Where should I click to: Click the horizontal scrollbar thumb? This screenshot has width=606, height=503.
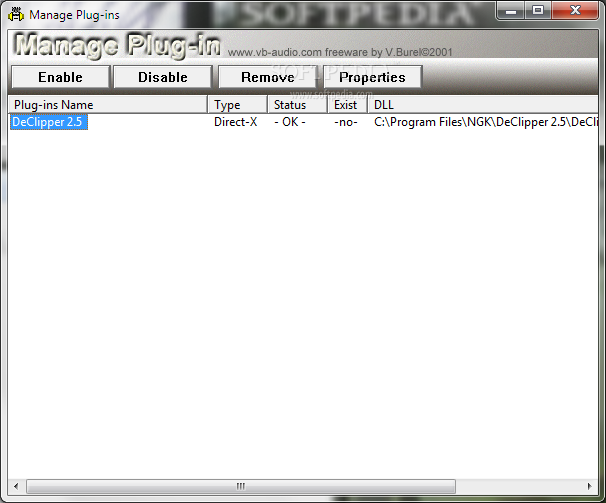tap(241, 486)
